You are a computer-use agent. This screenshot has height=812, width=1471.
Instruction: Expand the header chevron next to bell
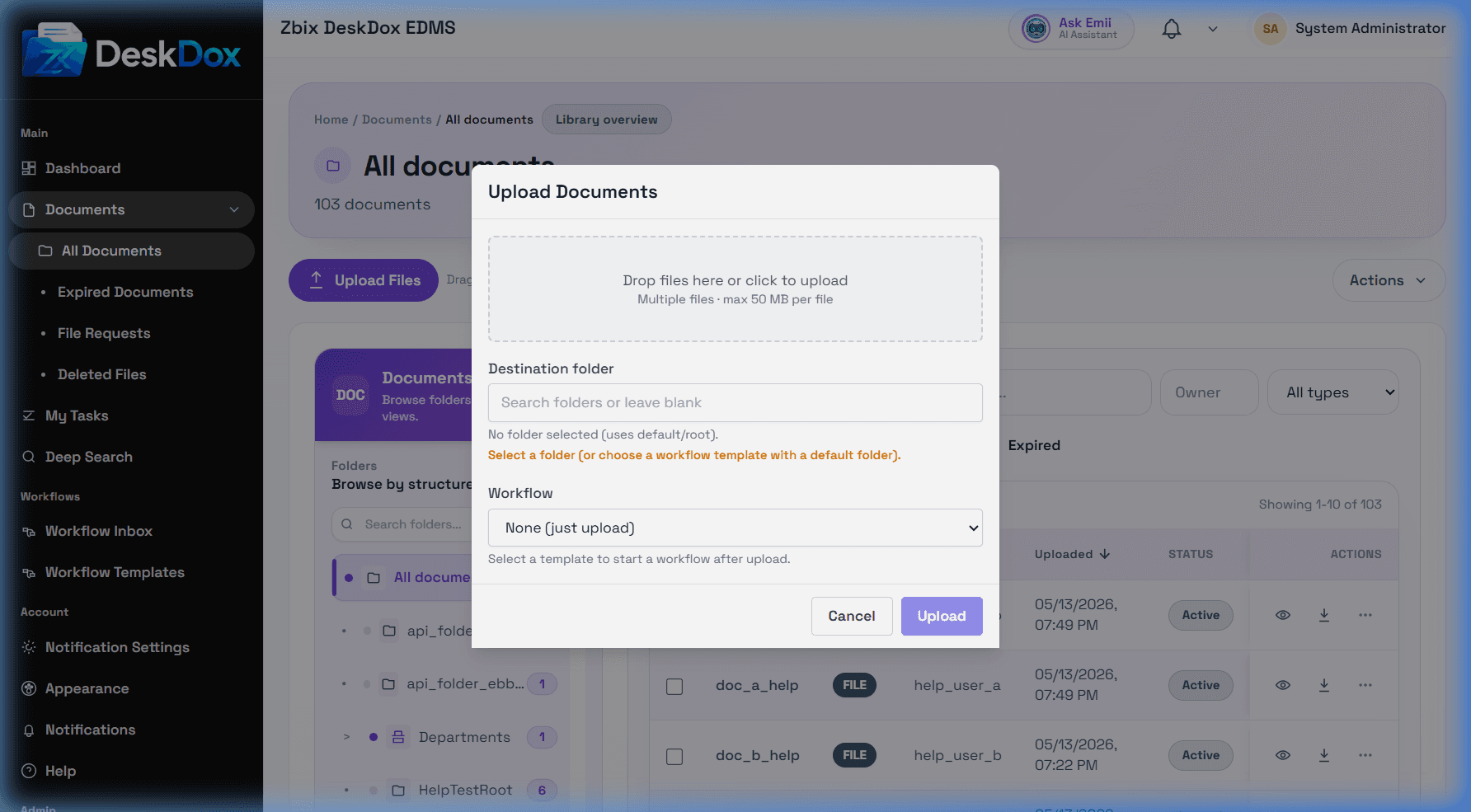pyautogui.click(x=1213, y=29)
